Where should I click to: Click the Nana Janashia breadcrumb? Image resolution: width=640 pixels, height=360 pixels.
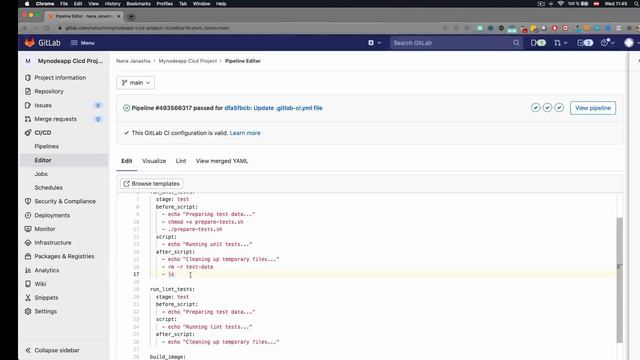point(133,61)
